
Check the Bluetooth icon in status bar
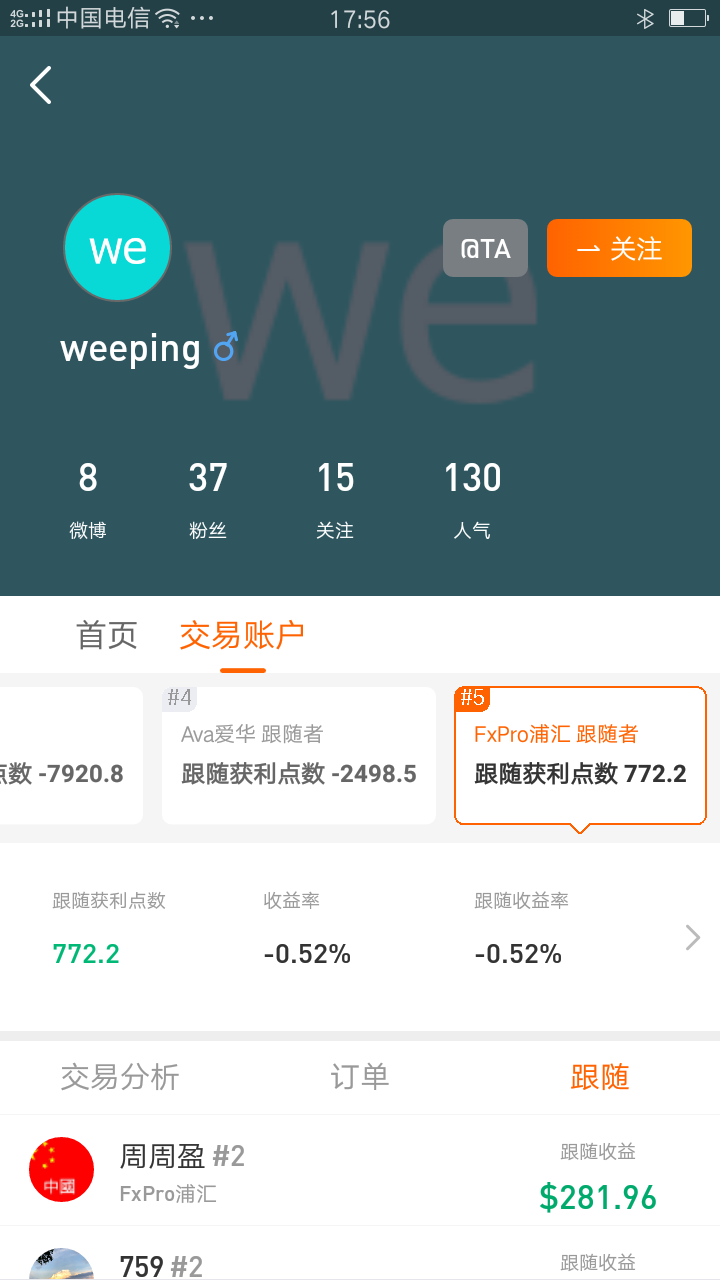[x=645, y=18]
